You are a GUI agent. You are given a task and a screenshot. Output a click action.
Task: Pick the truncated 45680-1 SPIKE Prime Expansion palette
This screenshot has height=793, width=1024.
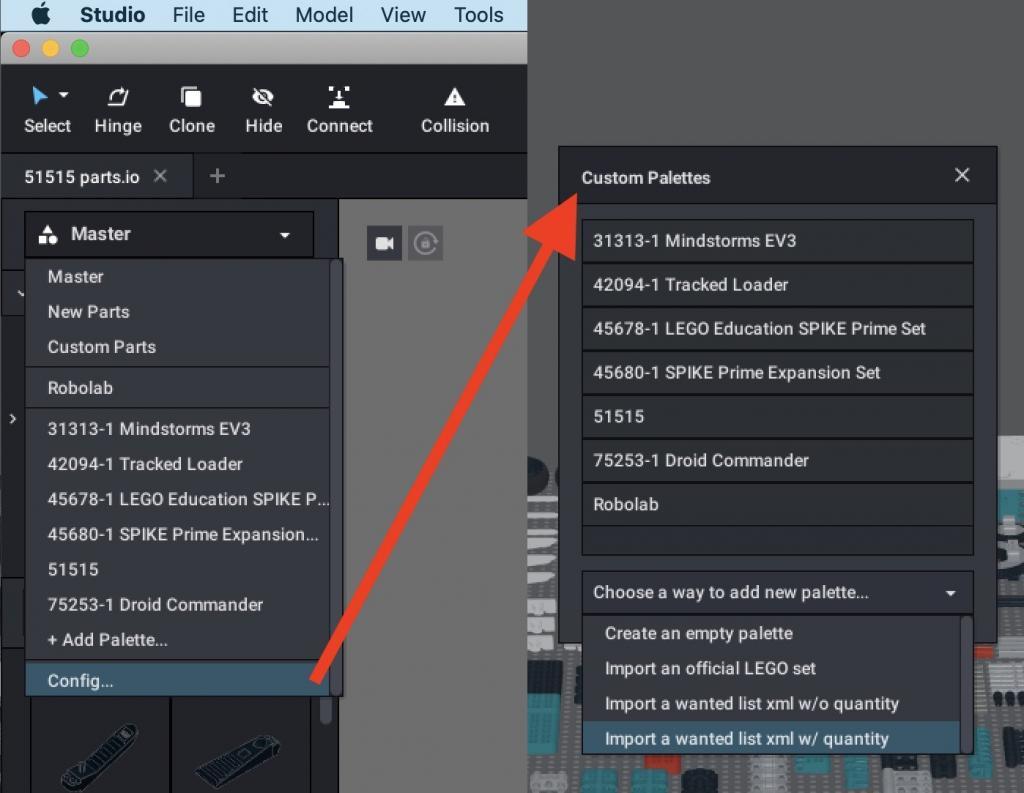(177, 534)
